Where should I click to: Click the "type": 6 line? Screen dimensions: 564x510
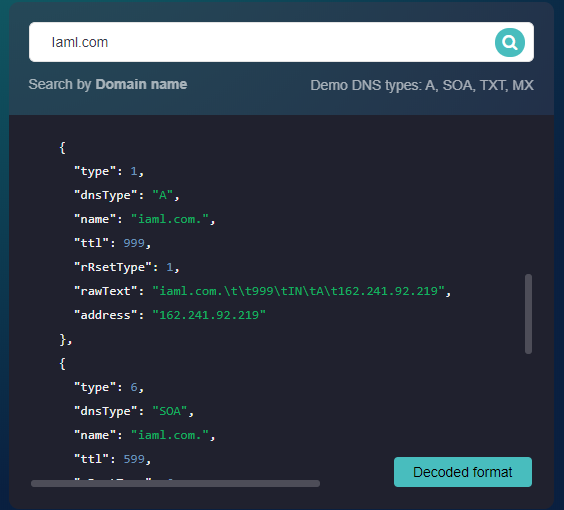click(x=109, y=387)
